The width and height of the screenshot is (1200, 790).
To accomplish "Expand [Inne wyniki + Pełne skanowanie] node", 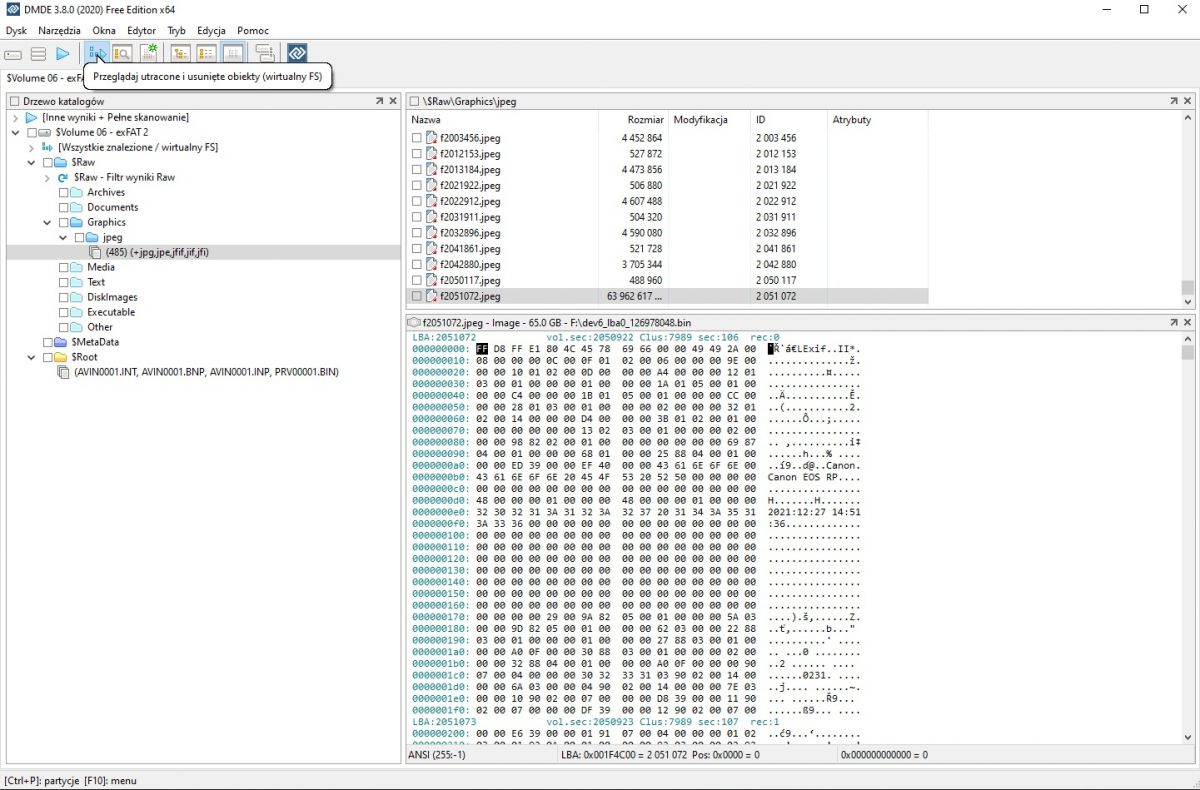I will (x=15, y=117).
